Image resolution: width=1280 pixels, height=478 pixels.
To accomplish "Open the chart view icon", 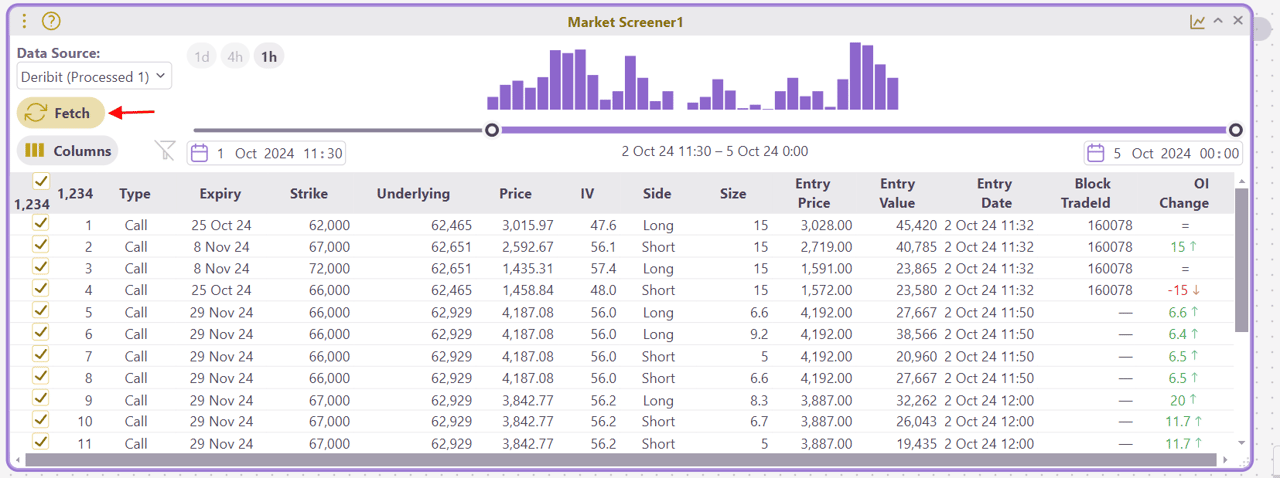I will click(1197, 21).
